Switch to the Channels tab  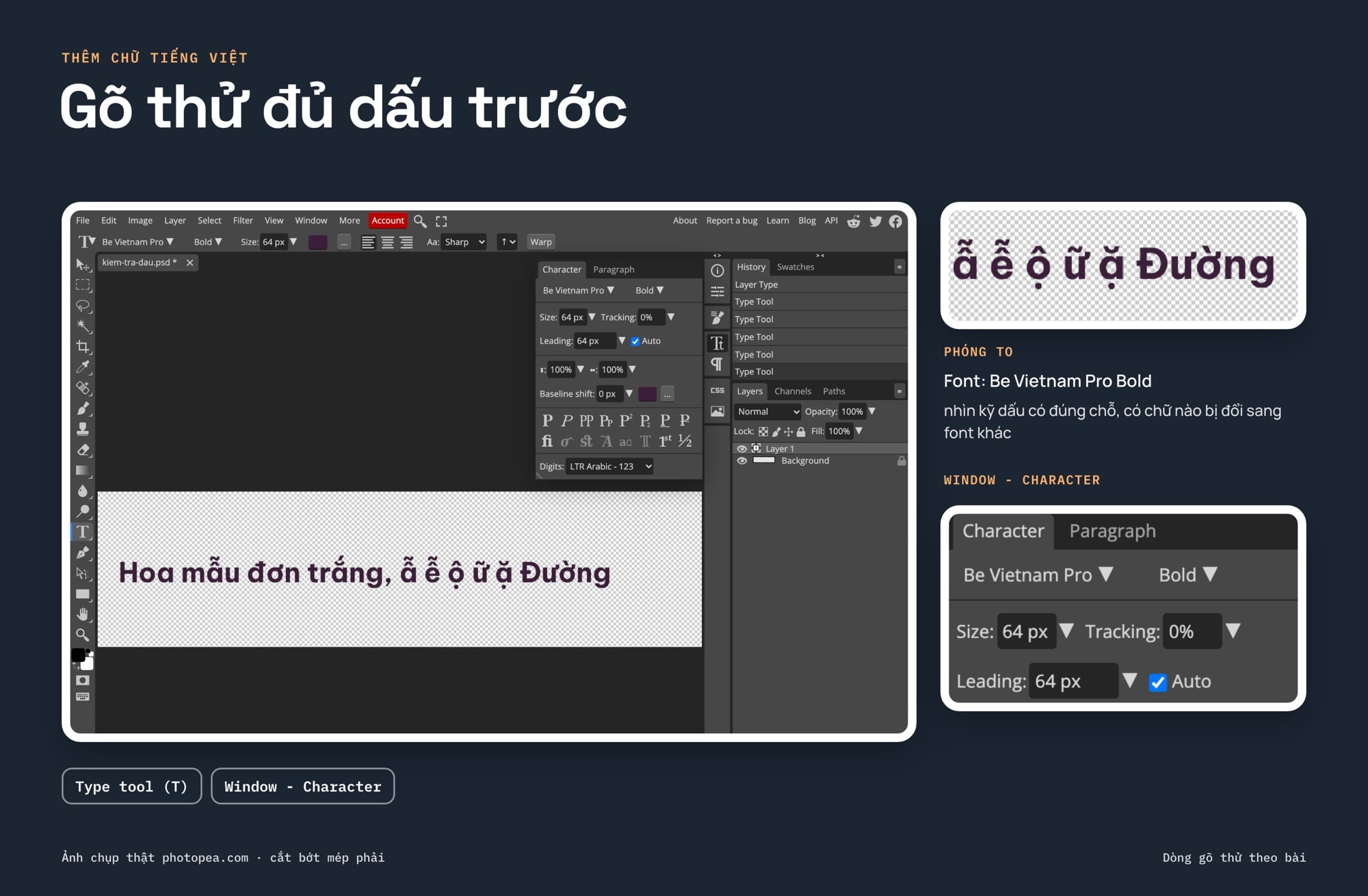tap(793, 391)
